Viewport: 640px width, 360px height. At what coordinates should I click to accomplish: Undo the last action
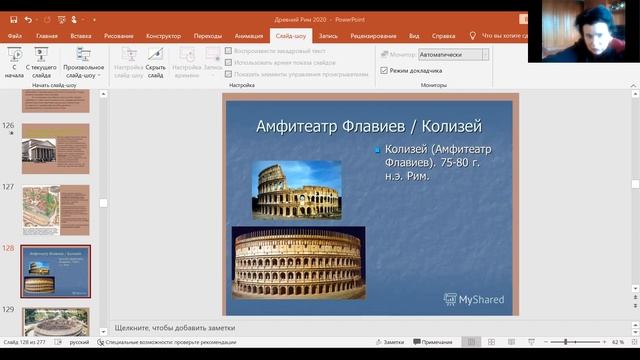click(28, 20)
